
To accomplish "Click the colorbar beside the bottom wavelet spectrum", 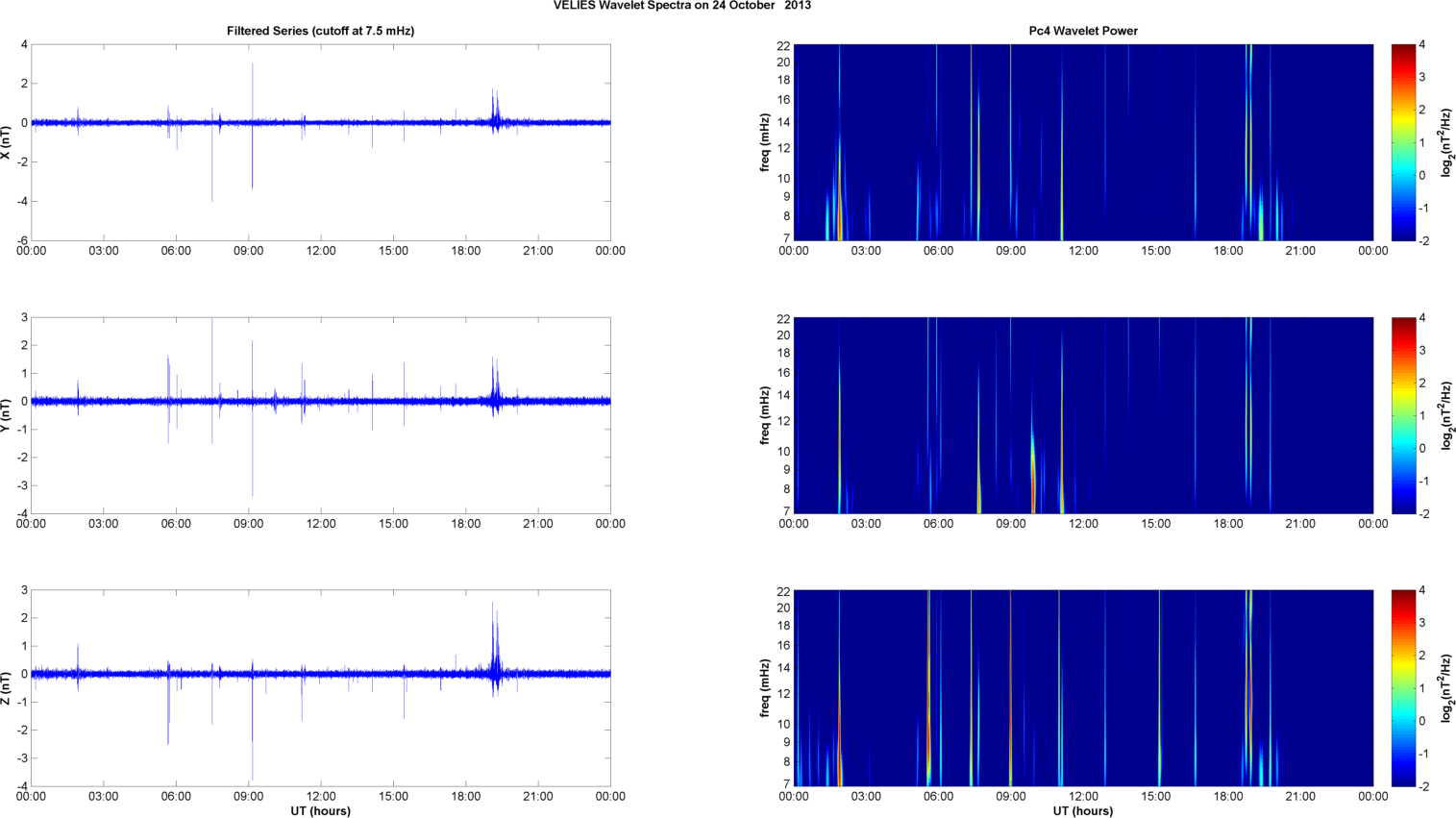I will [x=1403, y=688].
